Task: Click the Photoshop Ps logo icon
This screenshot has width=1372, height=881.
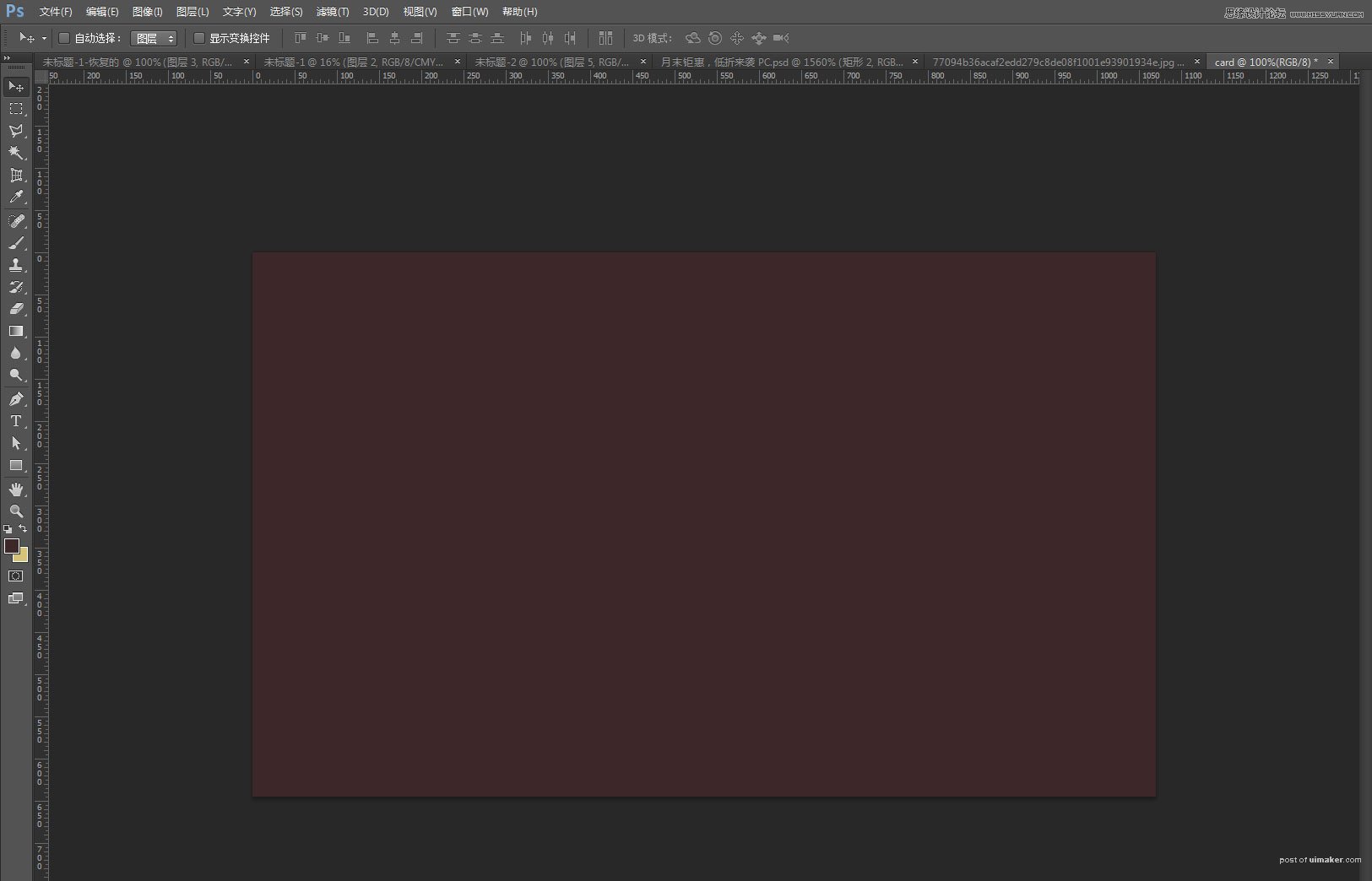Action: [x=15, y=11]
